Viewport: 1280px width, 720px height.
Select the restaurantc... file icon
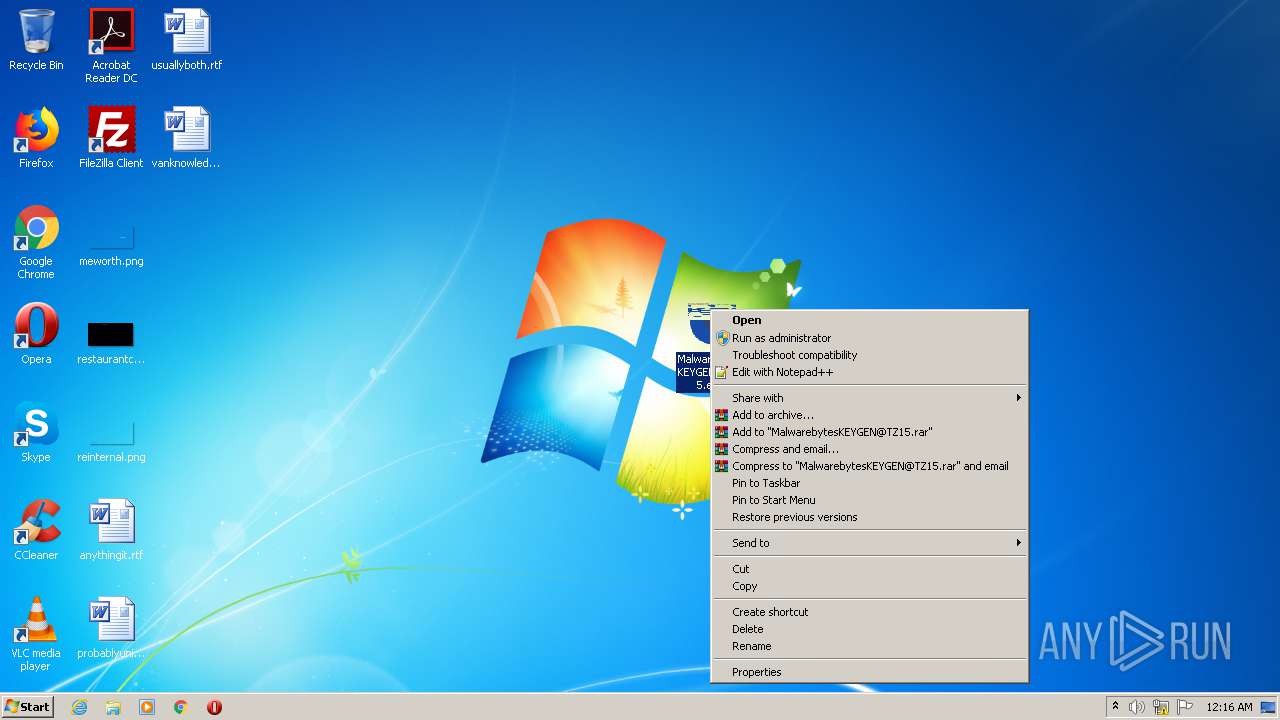(111, 343)
